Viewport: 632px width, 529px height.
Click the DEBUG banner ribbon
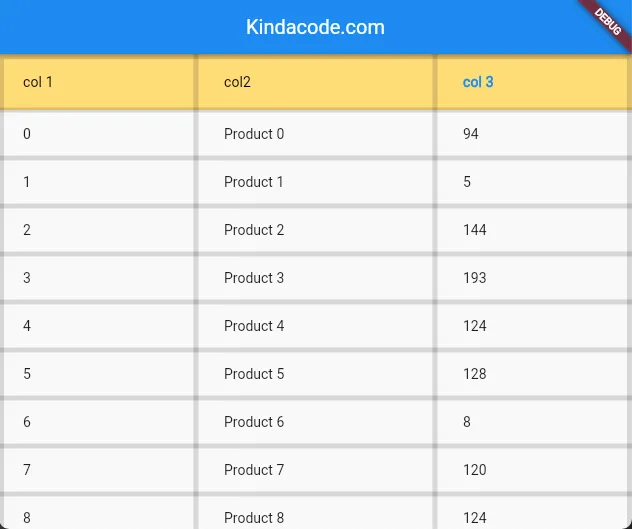tap(607, 21)
